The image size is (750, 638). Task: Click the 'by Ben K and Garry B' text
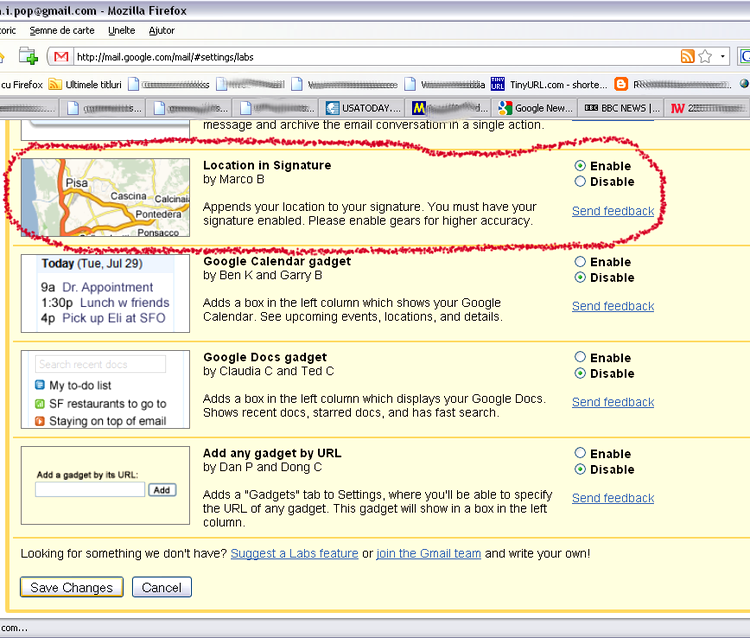(263, 275)
